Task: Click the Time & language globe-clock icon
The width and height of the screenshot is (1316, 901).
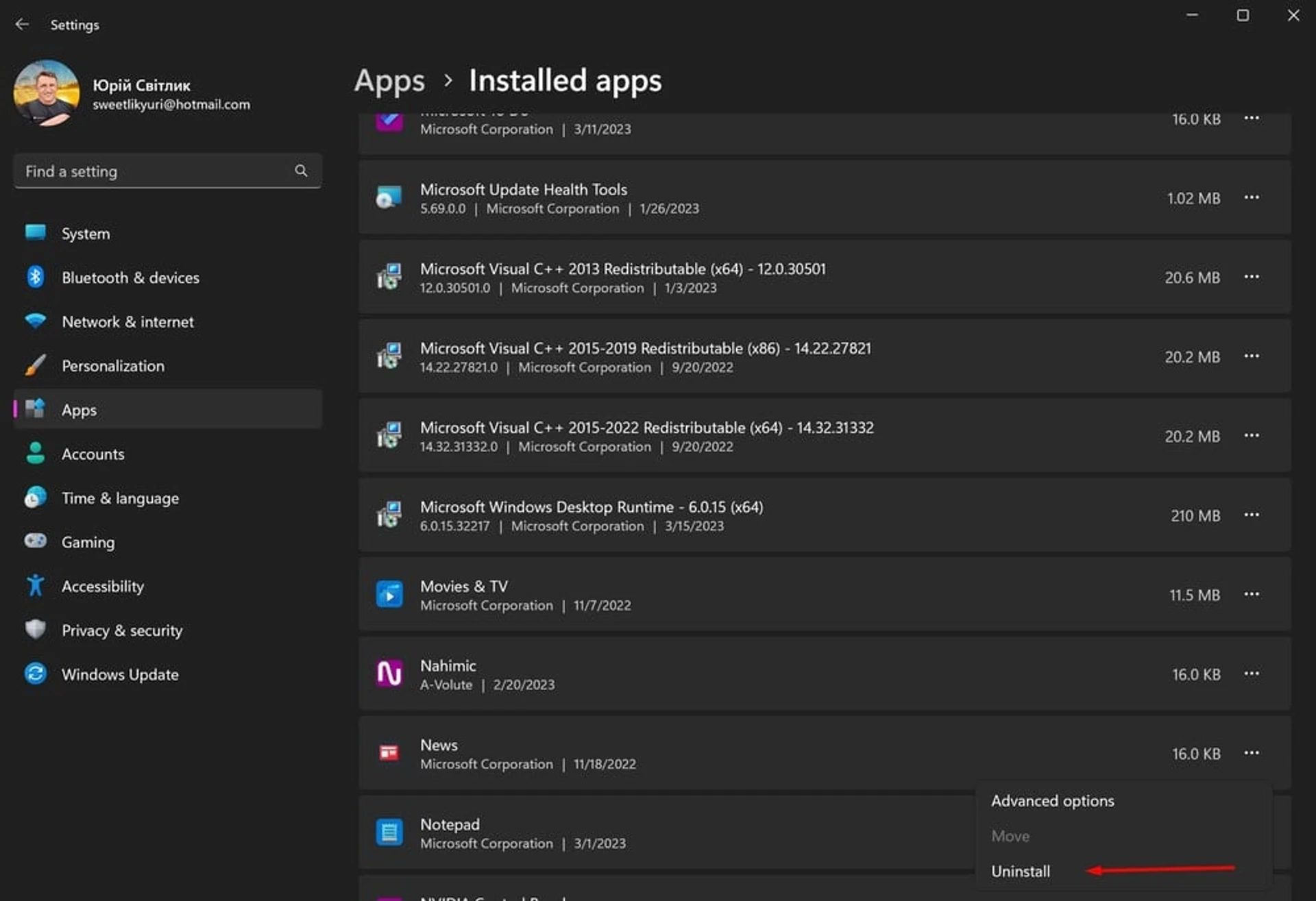Action: tap(36, 497)
